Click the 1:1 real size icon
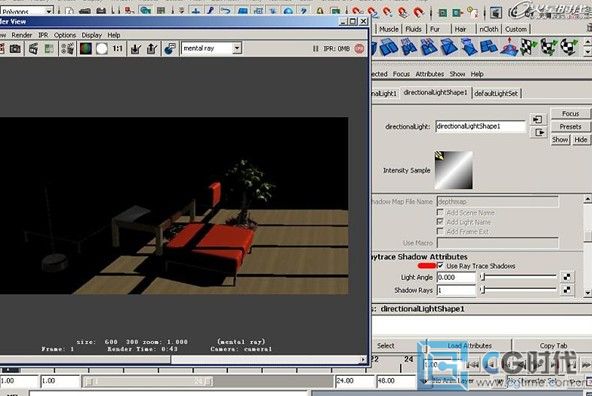This screenshot has height=396, width=592. pyautogui.click(x=117, y=49)
